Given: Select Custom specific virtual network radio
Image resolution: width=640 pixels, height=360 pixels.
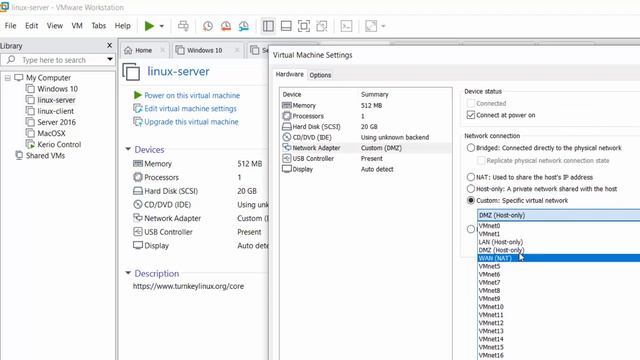Looking at the screenshot, I should 471,200.
